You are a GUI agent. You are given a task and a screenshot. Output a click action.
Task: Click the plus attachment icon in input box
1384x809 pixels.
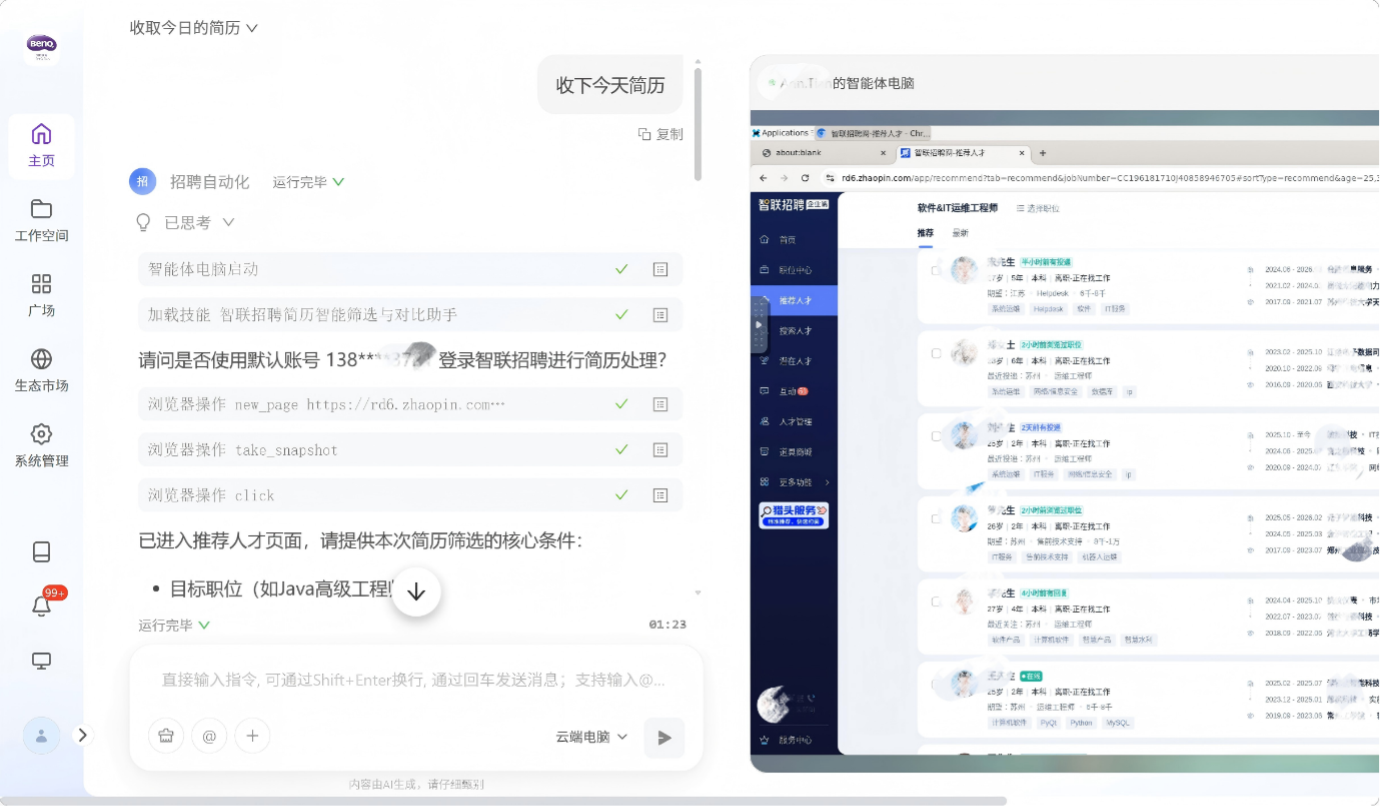pos(252,736)
